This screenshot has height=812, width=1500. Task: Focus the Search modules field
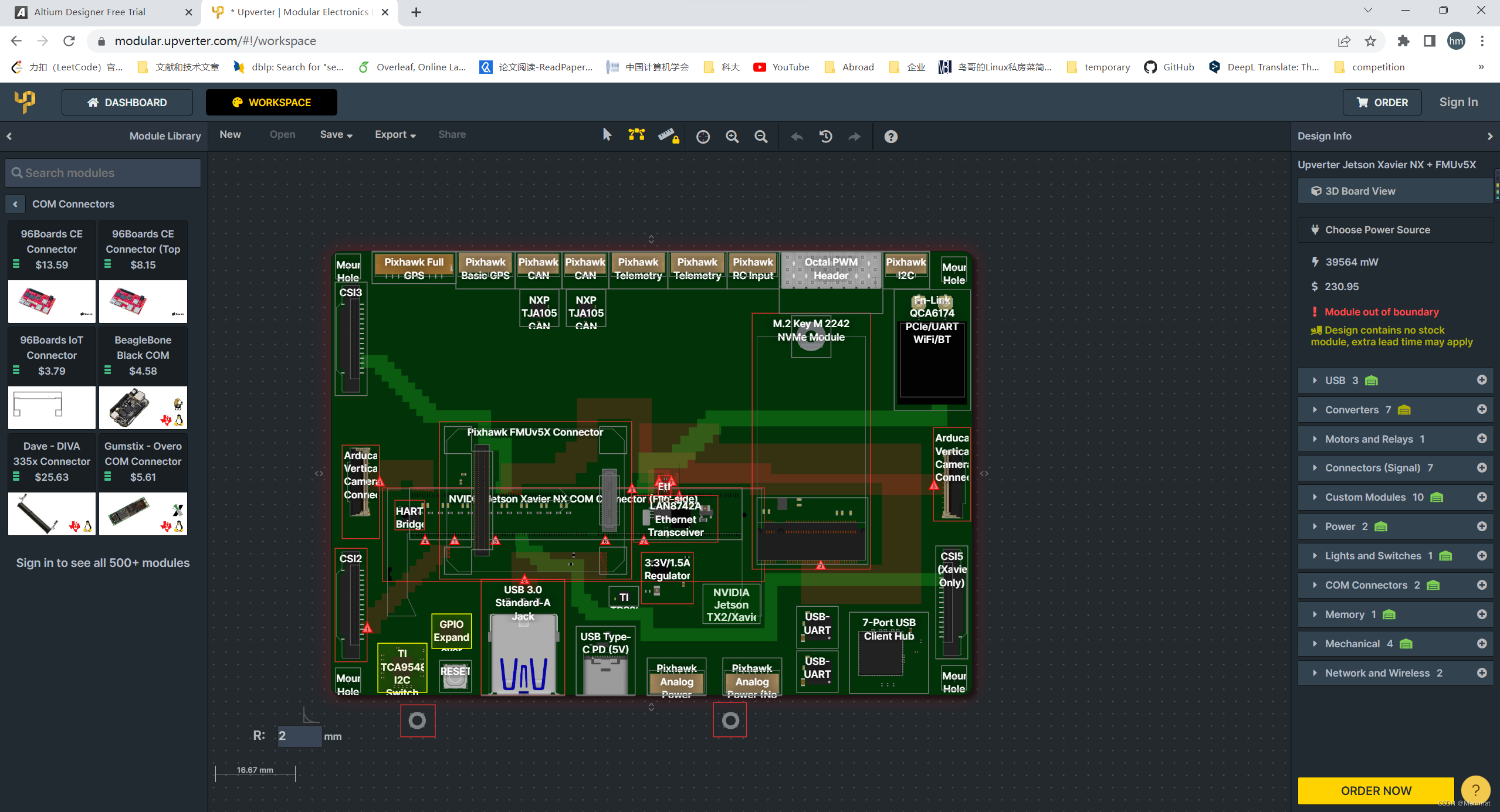(103, 173)
